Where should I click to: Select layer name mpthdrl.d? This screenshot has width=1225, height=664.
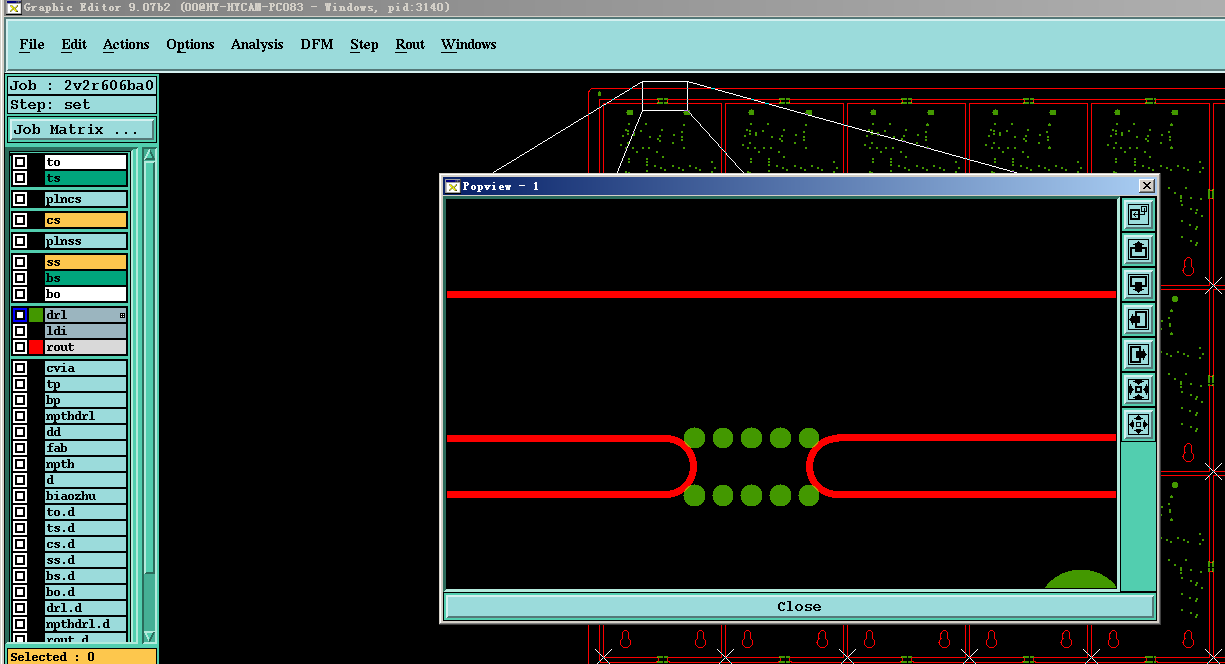86,624
